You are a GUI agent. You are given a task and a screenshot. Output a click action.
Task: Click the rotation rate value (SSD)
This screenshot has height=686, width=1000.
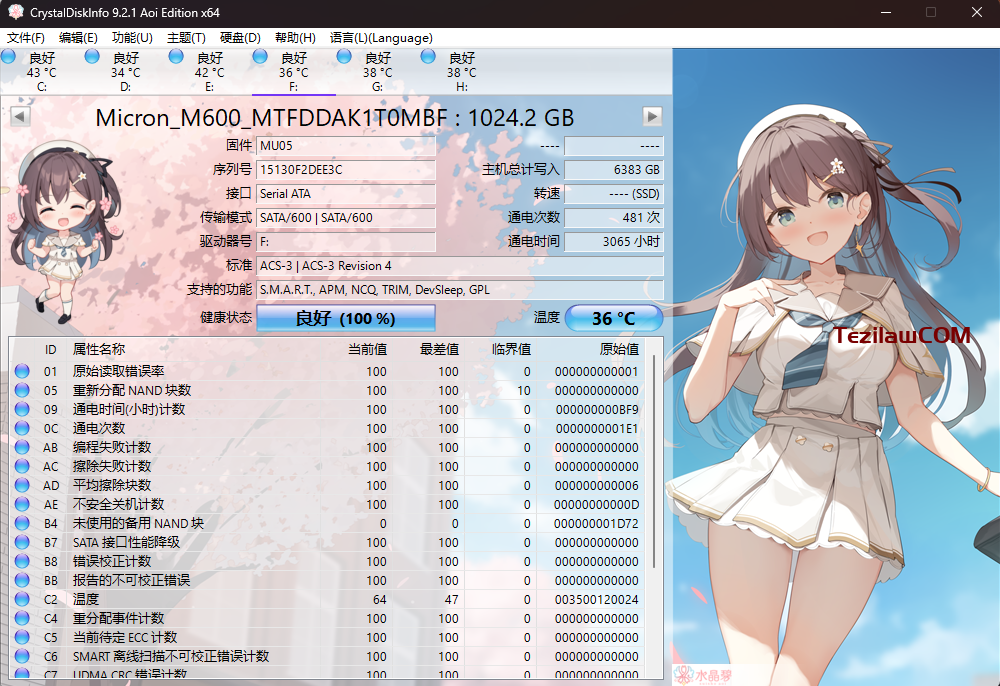614,194
